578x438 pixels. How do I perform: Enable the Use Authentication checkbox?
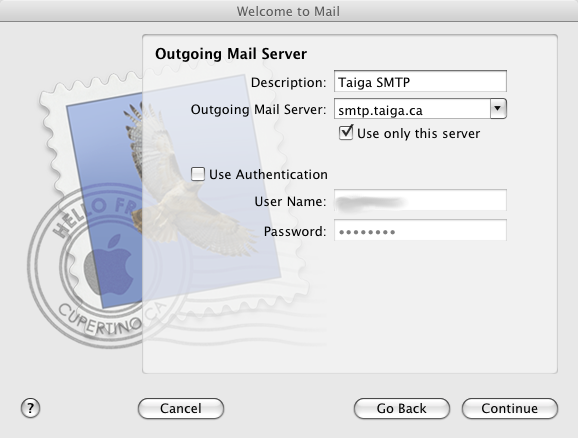pyautogui.click(x=198, y=174)
